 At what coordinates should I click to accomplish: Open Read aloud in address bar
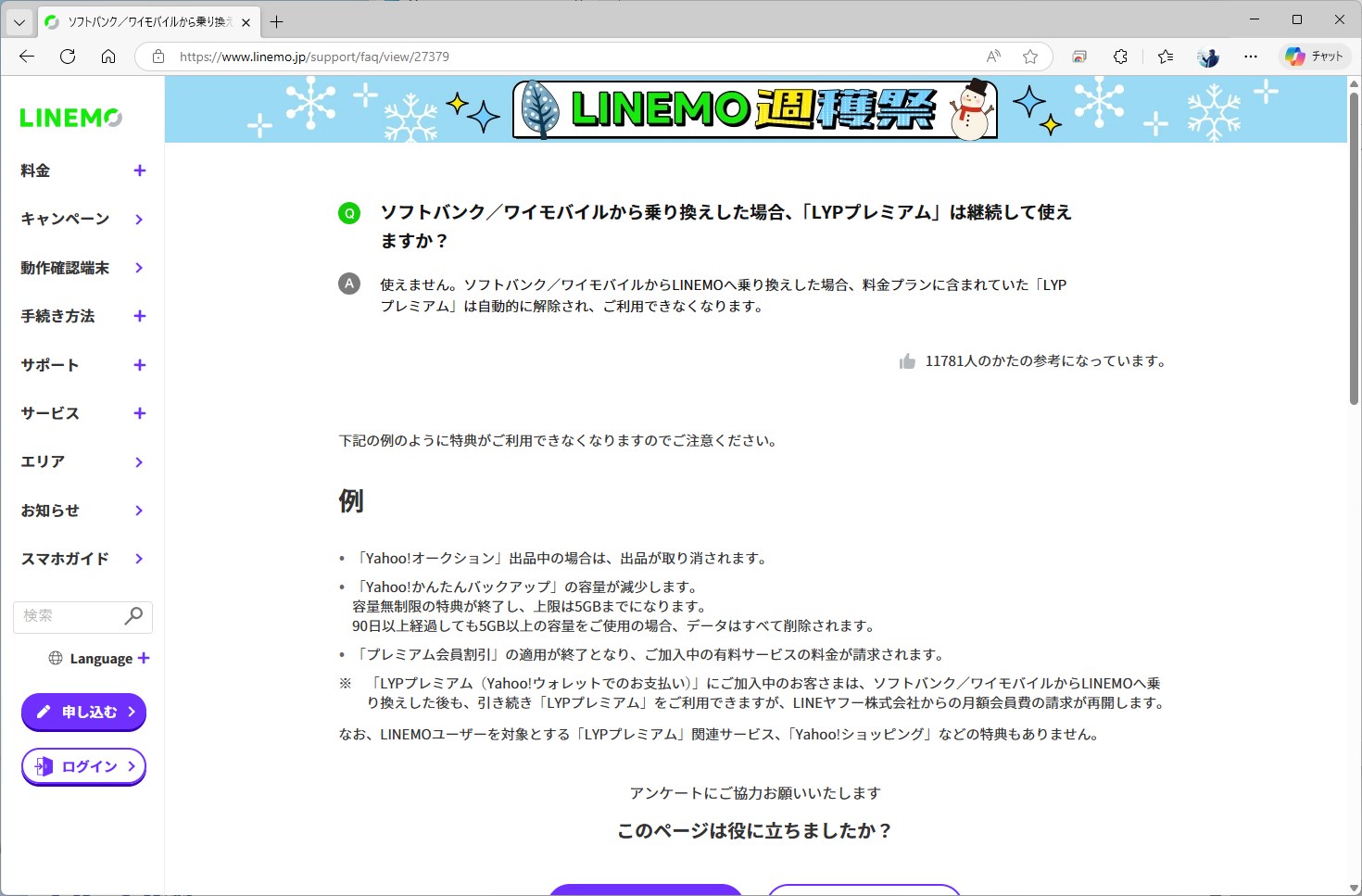993,57
